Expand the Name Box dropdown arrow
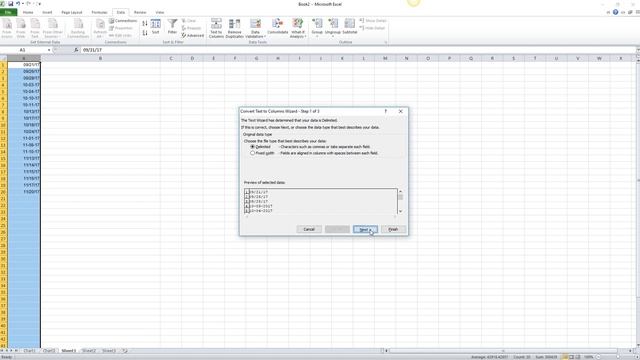The height and width of the screenshot is (360, 640). tap(49, 50)
